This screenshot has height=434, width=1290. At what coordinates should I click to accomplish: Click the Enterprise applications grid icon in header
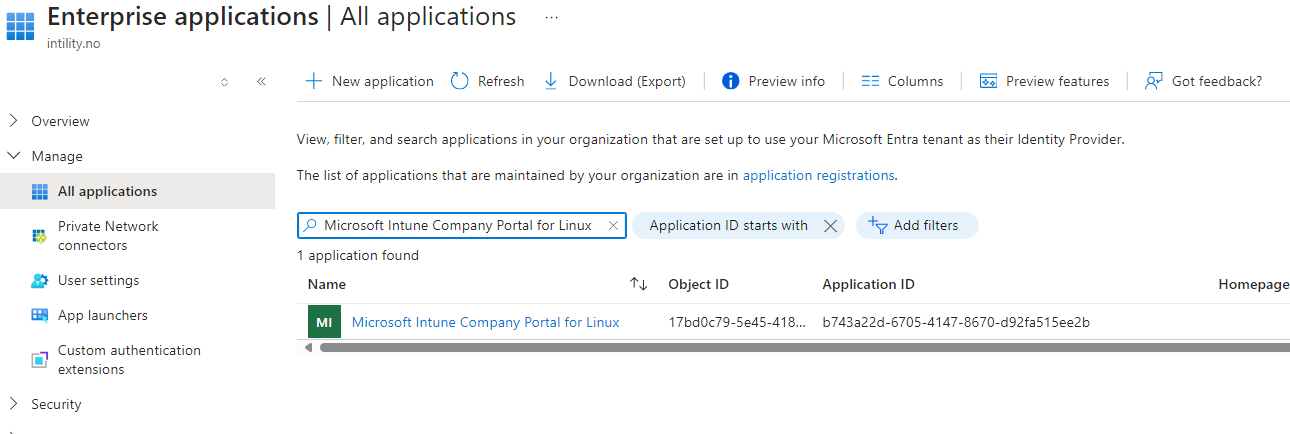pyautogui.click(x=20, y=25)
